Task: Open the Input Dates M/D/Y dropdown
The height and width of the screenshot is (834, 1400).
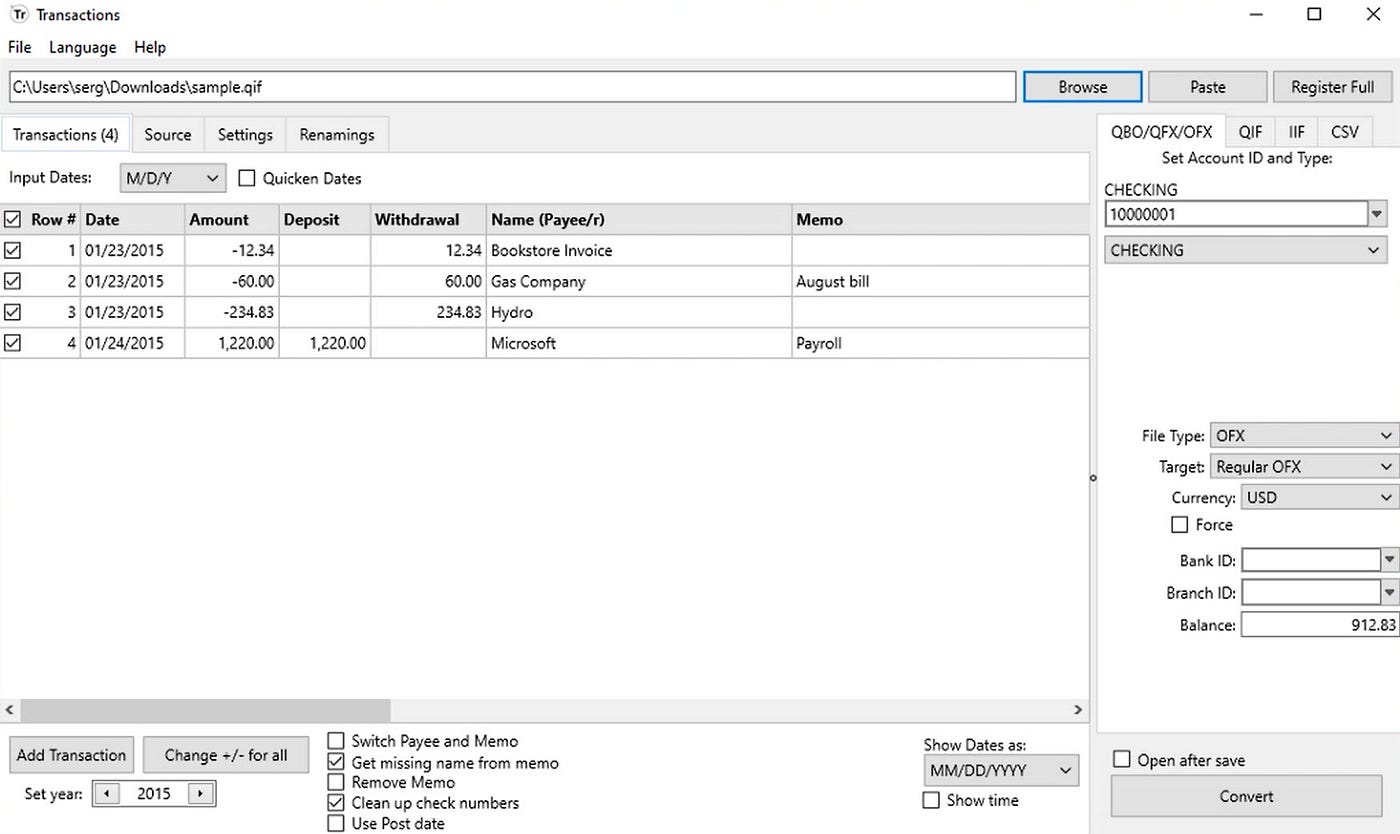Action: point(173,178)
